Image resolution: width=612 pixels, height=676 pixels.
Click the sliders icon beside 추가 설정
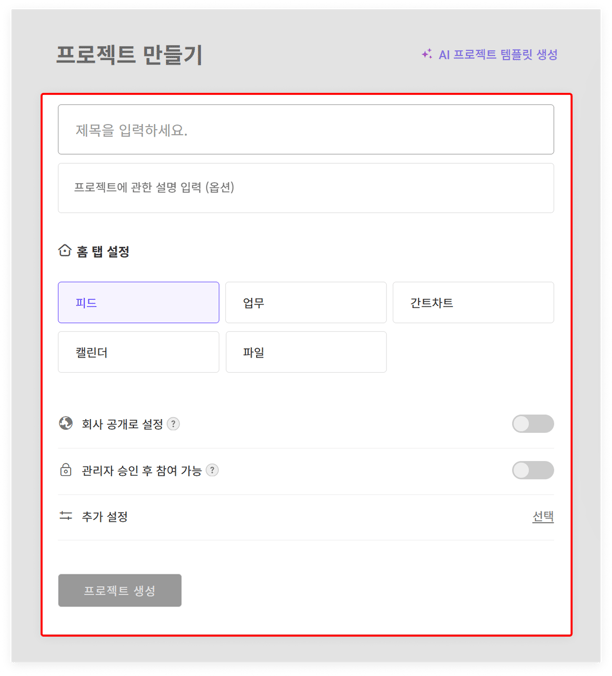tap(66, 517)
